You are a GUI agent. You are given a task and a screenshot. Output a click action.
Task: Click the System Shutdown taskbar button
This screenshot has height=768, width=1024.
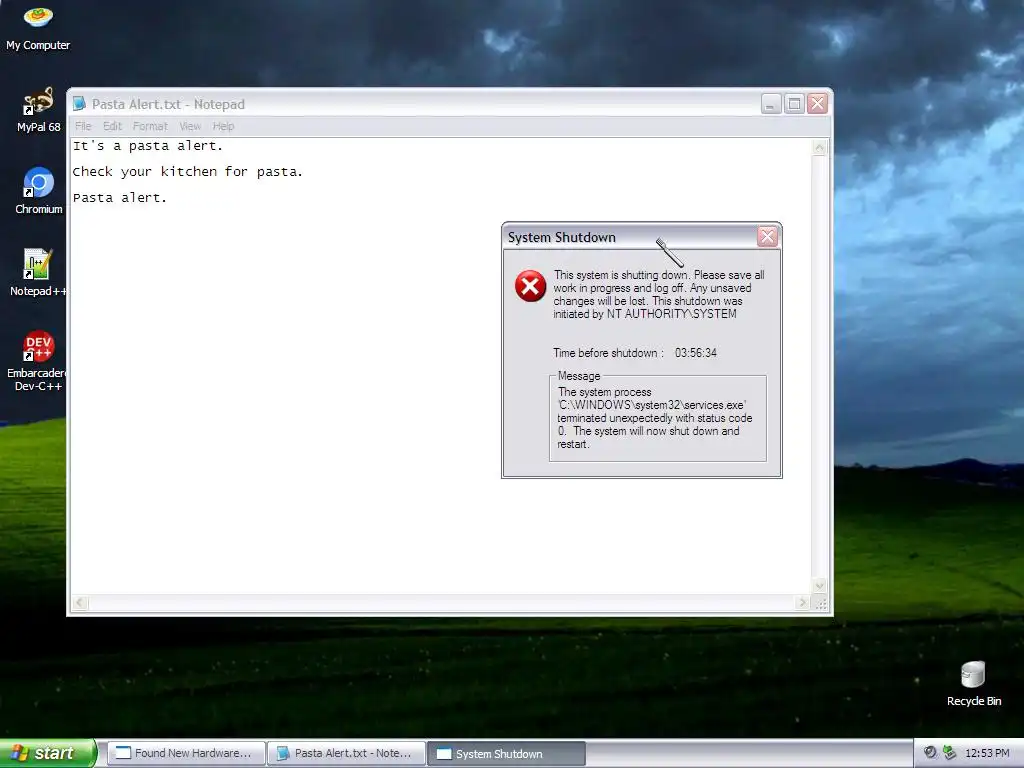[x=507, y=754]
